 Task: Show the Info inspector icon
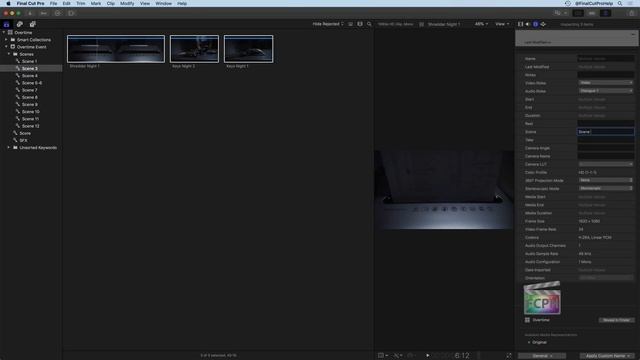point(536,24)
